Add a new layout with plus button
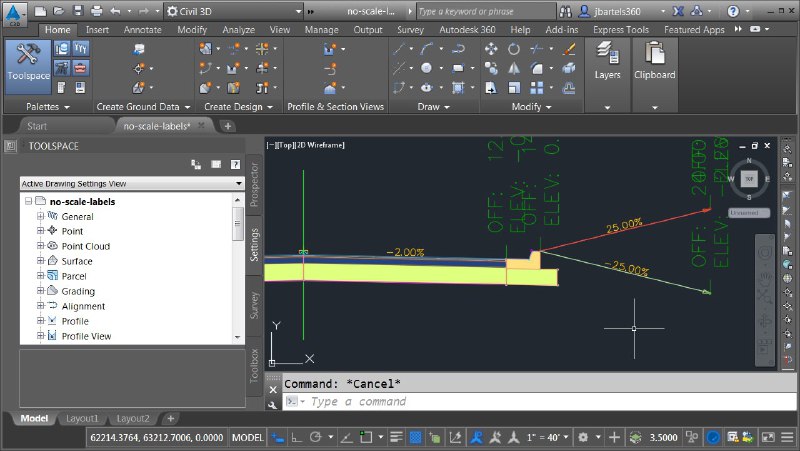Image resolution: width=800 pixels, height=451 pixels. click(171, 418)
